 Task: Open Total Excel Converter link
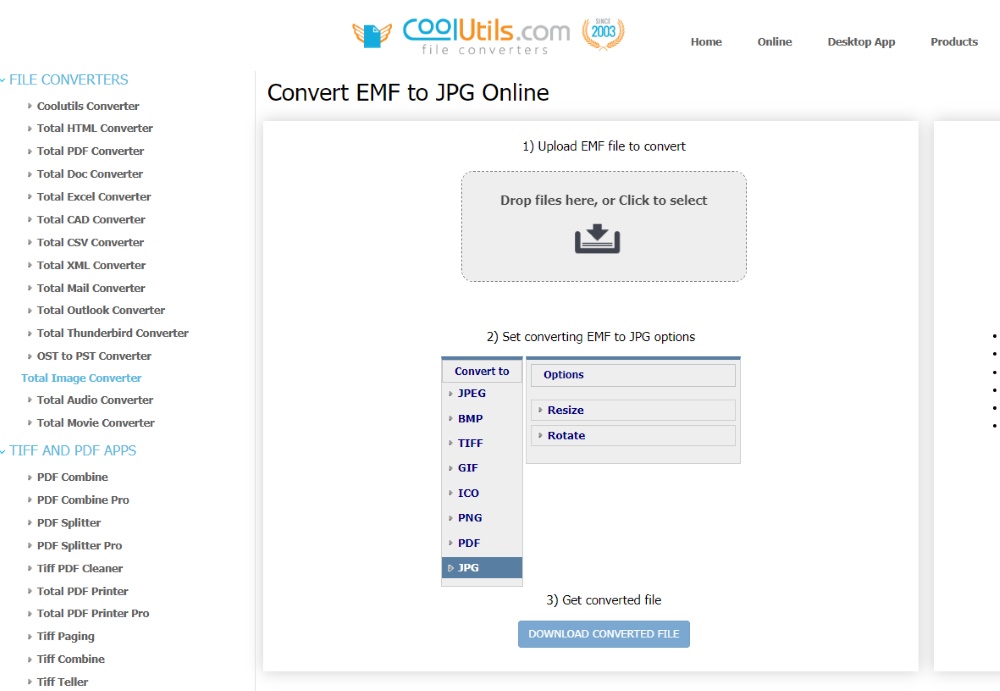coord(94,197)
